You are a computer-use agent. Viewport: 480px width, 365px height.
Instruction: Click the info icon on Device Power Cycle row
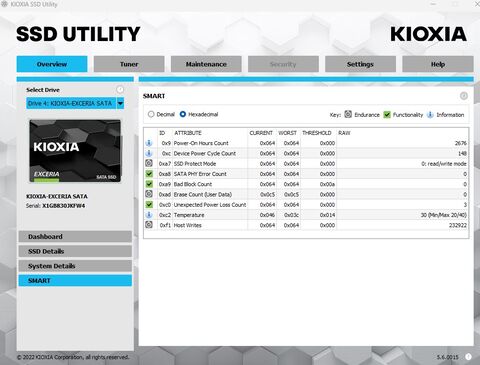pos(149,153)
